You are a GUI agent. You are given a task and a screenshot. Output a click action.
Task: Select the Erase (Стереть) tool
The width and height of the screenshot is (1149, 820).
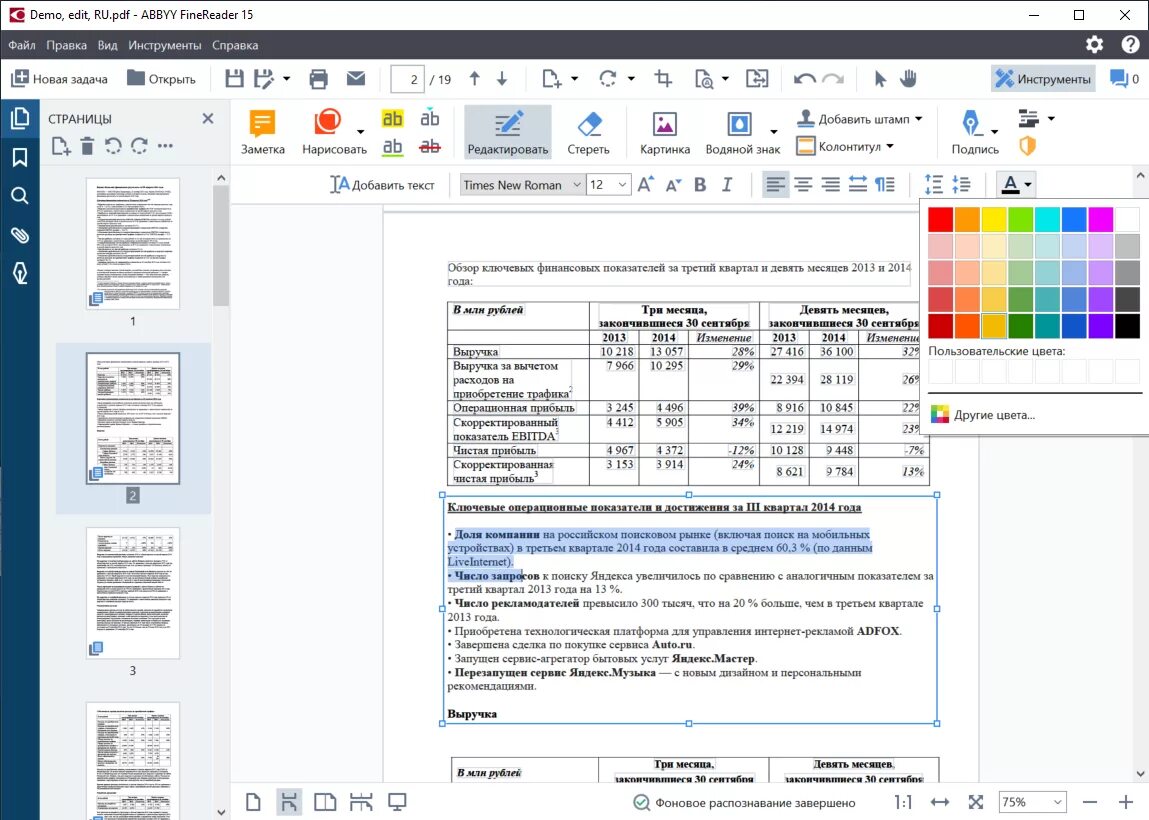point(588,132)
